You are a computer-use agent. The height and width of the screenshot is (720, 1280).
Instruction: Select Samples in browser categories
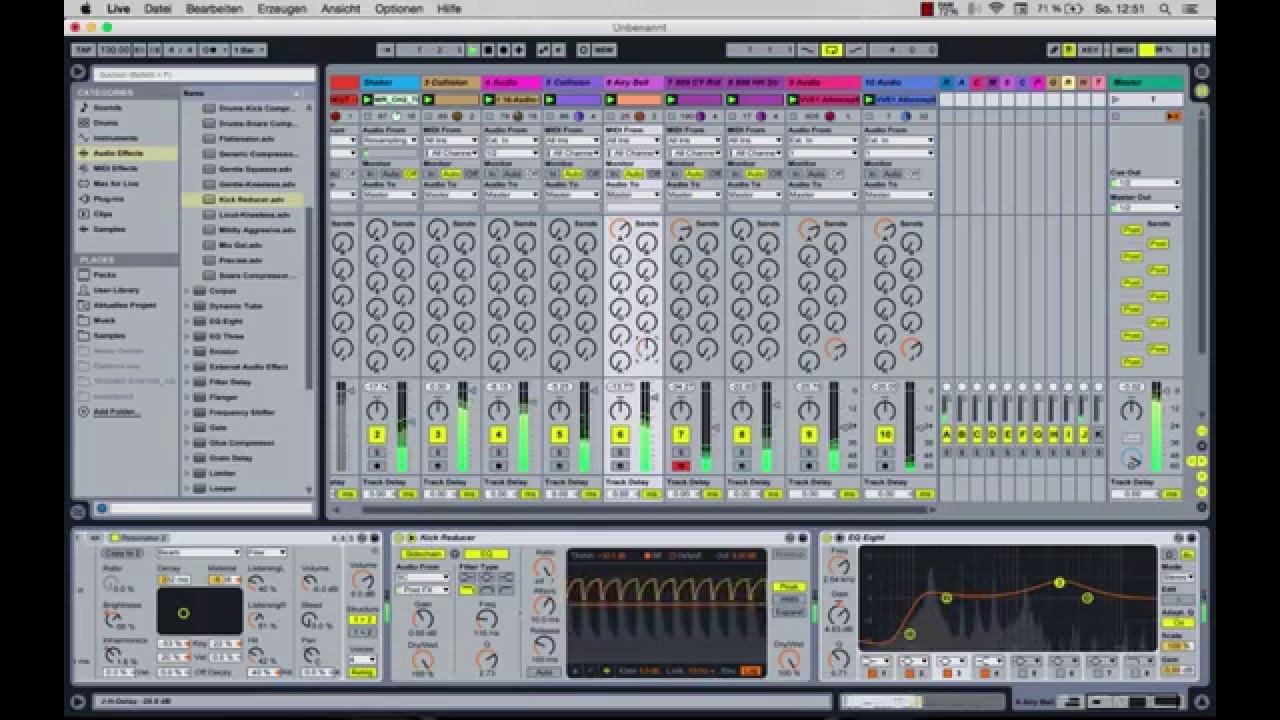coord(109,229)
